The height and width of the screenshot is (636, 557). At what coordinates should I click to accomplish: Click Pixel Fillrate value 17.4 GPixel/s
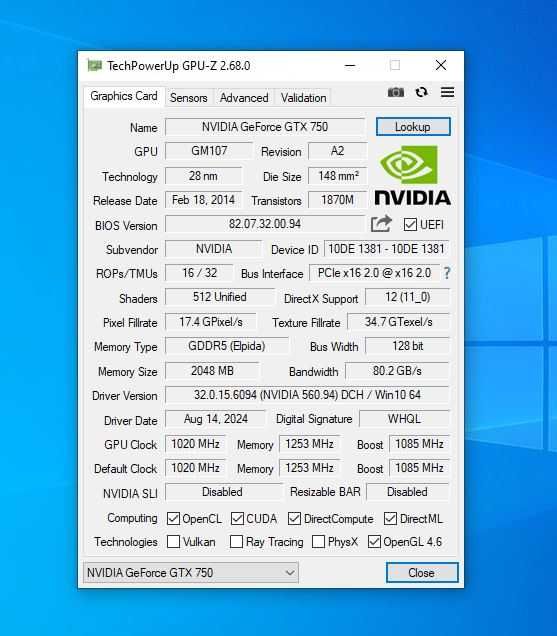coord(211,322)
